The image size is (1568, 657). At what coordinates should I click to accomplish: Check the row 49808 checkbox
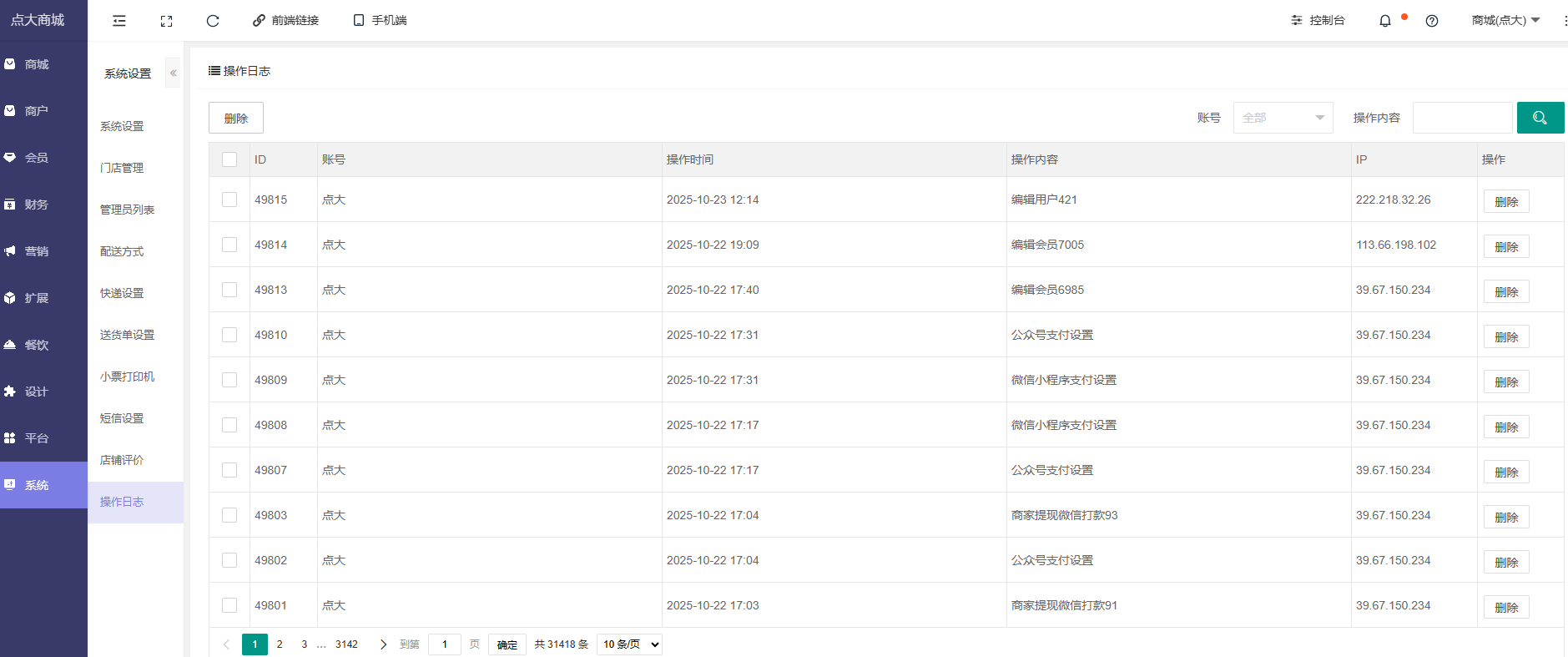(229, 425)
